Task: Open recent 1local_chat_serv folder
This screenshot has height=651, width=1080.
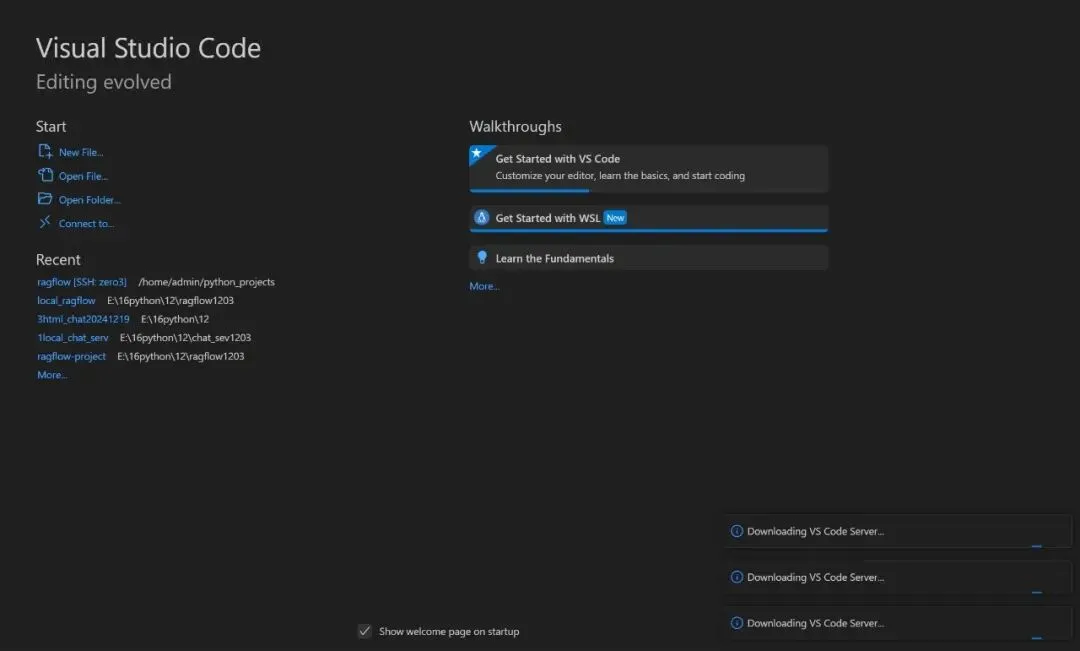Action: tap(73, 338)
